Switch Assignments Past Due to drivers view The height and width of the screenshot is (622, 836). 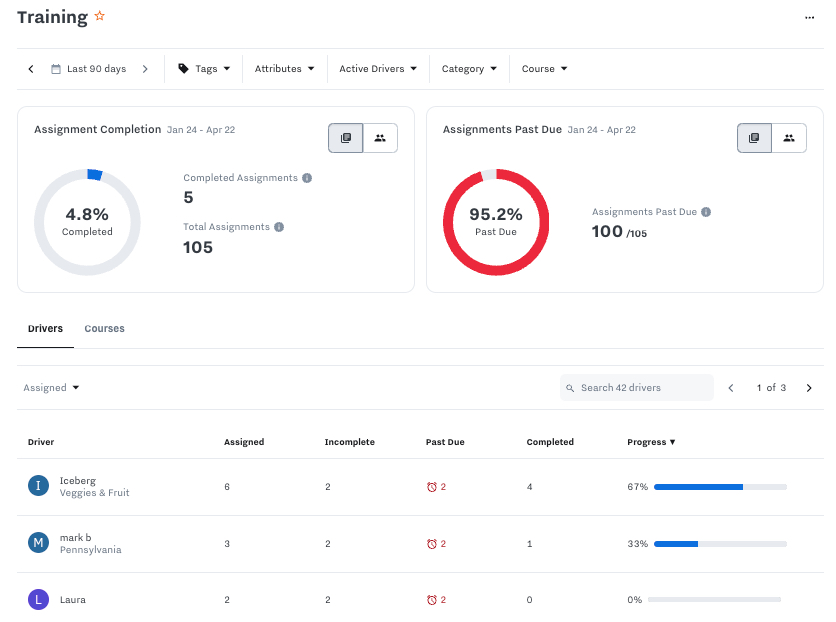coord(789,138)
